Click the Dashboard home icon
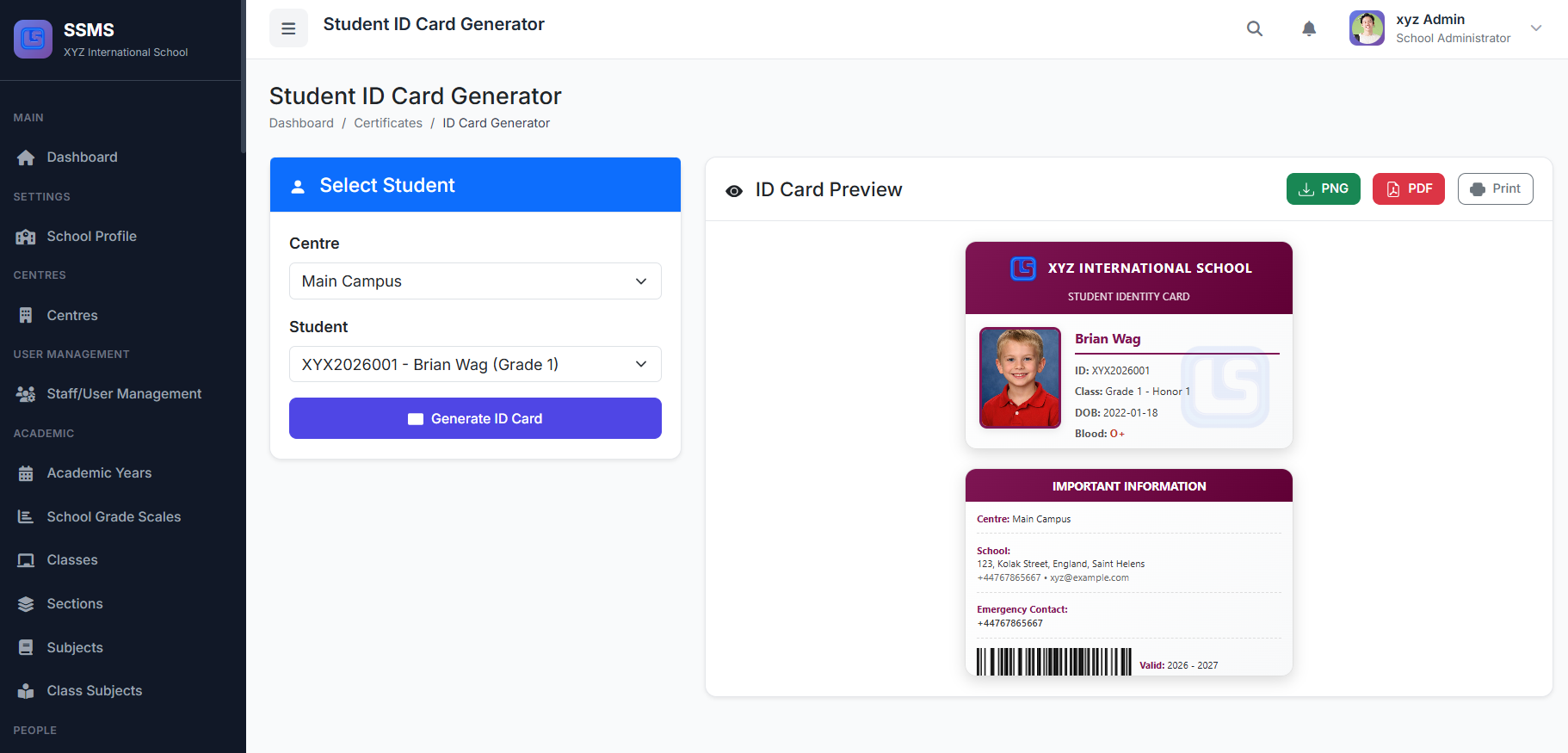This screenshot has width=1568, height=753. 26,157
